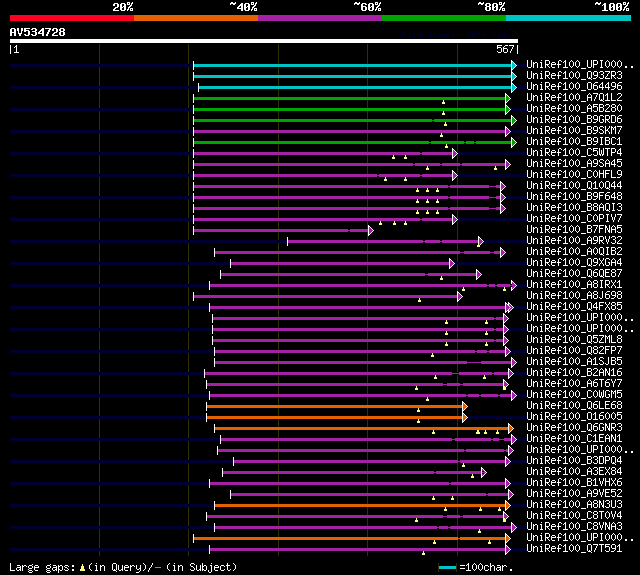Select the UniRef100_C0PIV7 entry
640x575 pixels.
[x=574, y=219]
